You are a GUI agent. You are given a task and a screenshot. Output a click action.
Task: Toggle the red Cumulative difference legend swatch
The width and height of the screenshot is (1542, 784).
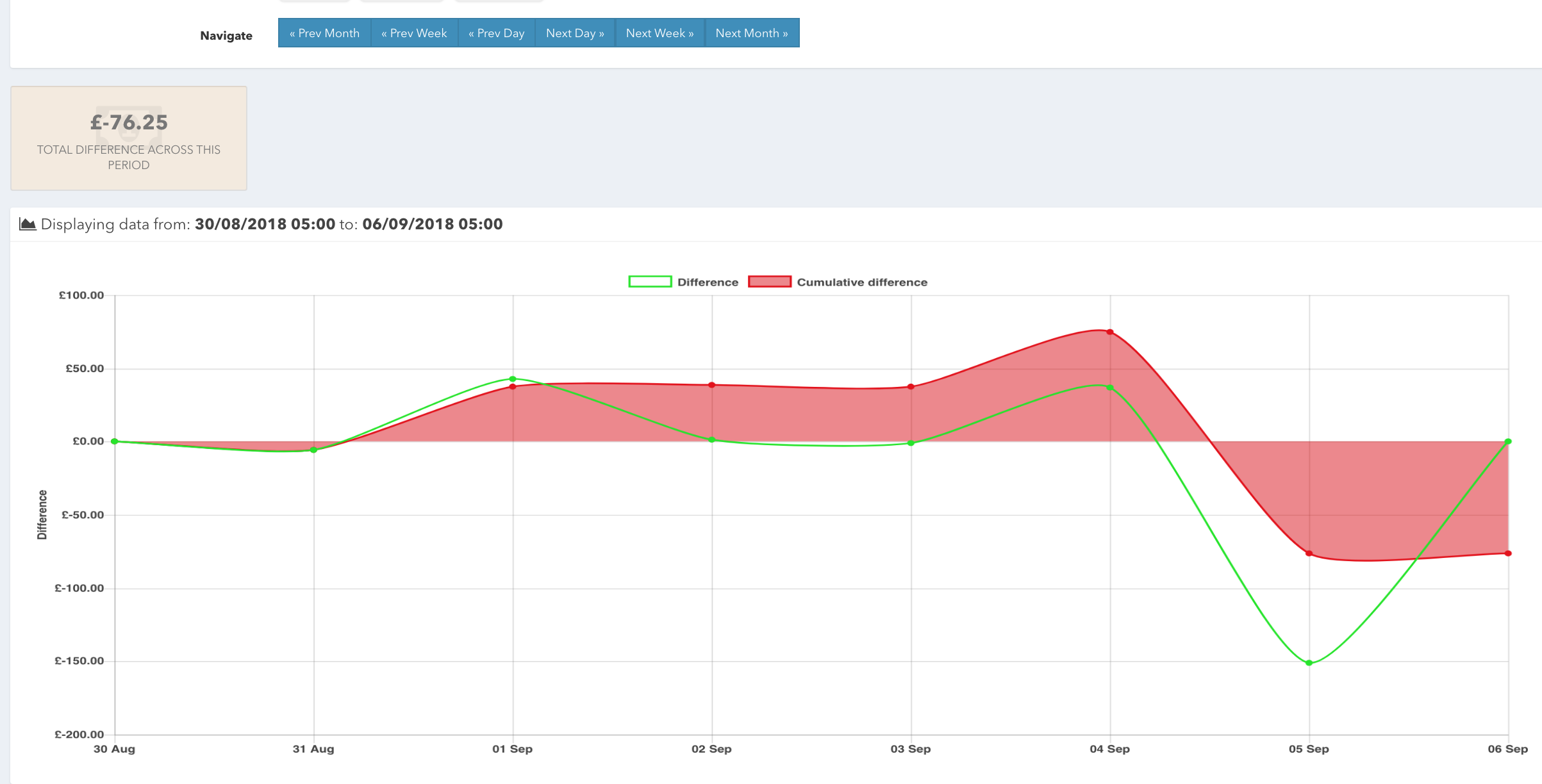769,282
